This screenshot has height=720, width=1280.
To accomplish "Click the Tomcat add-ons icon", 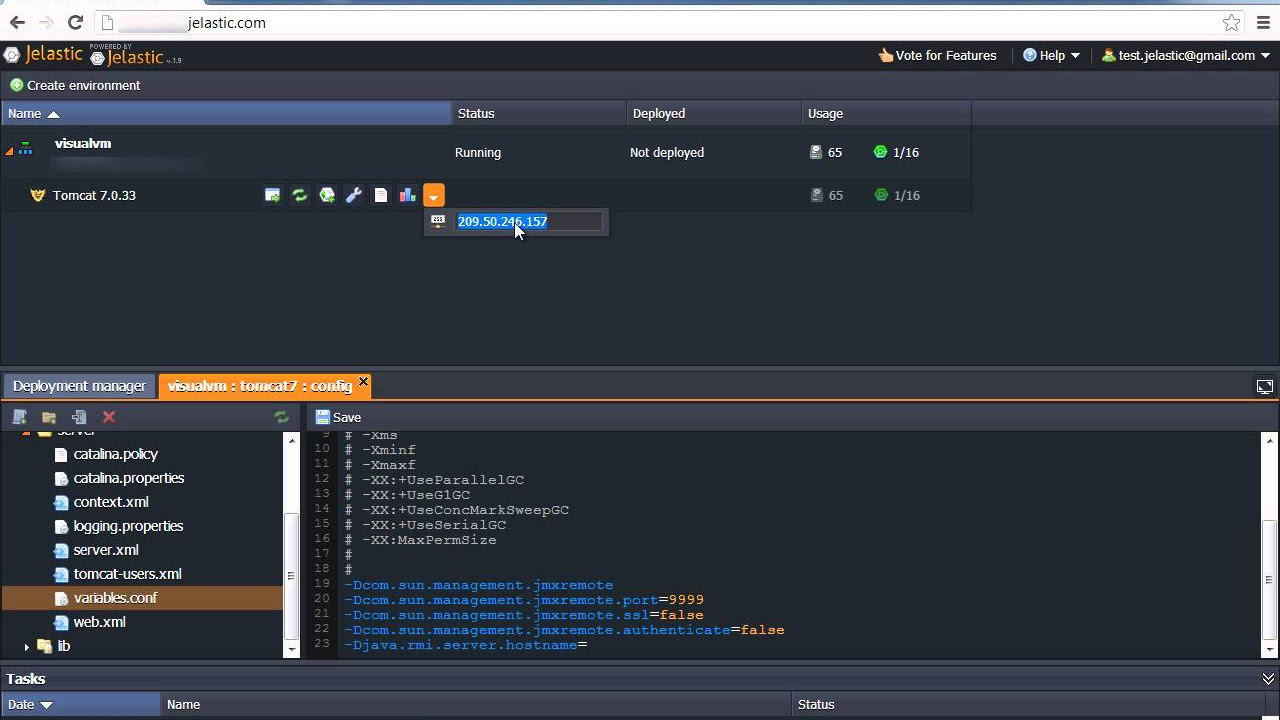I will point(326,195).
